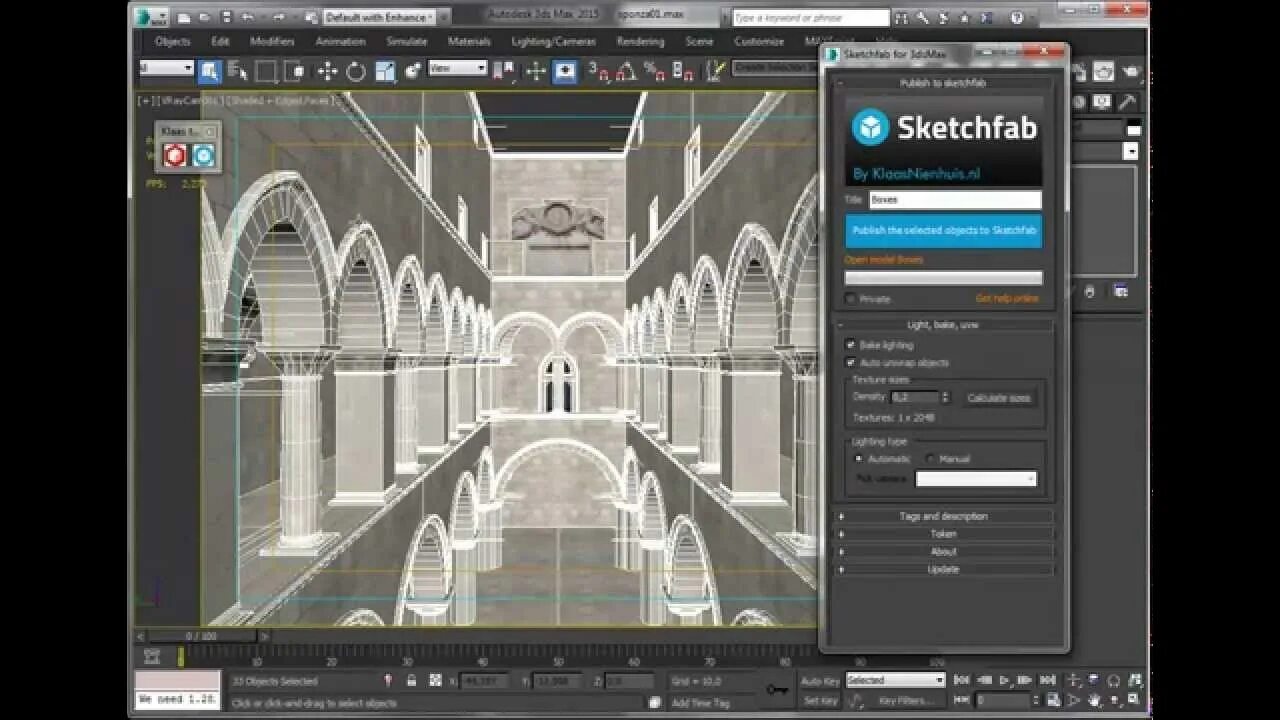Select the Manual lighting type radio button

931,457
